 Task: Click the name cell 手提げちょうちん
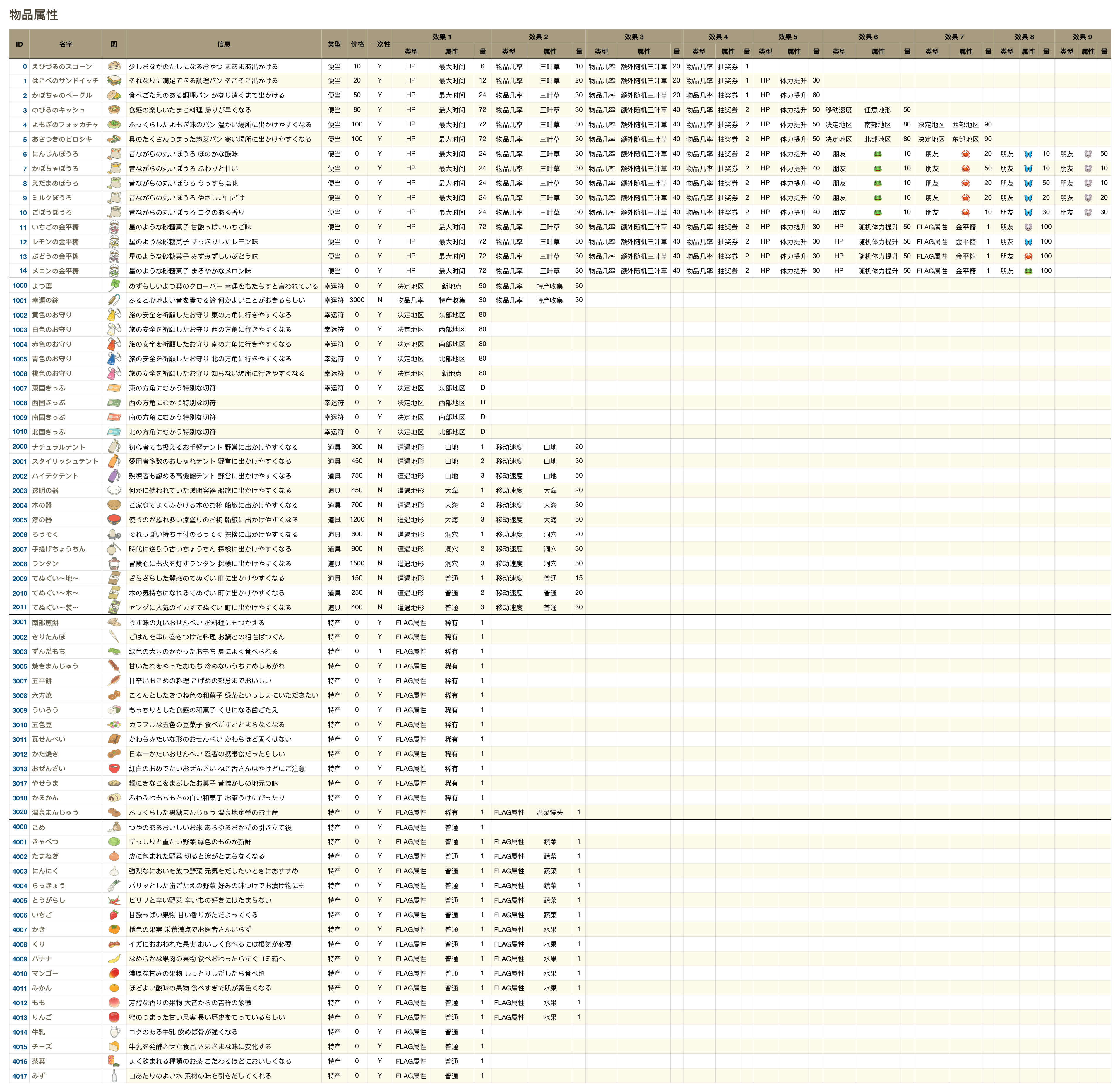(66, 549)
